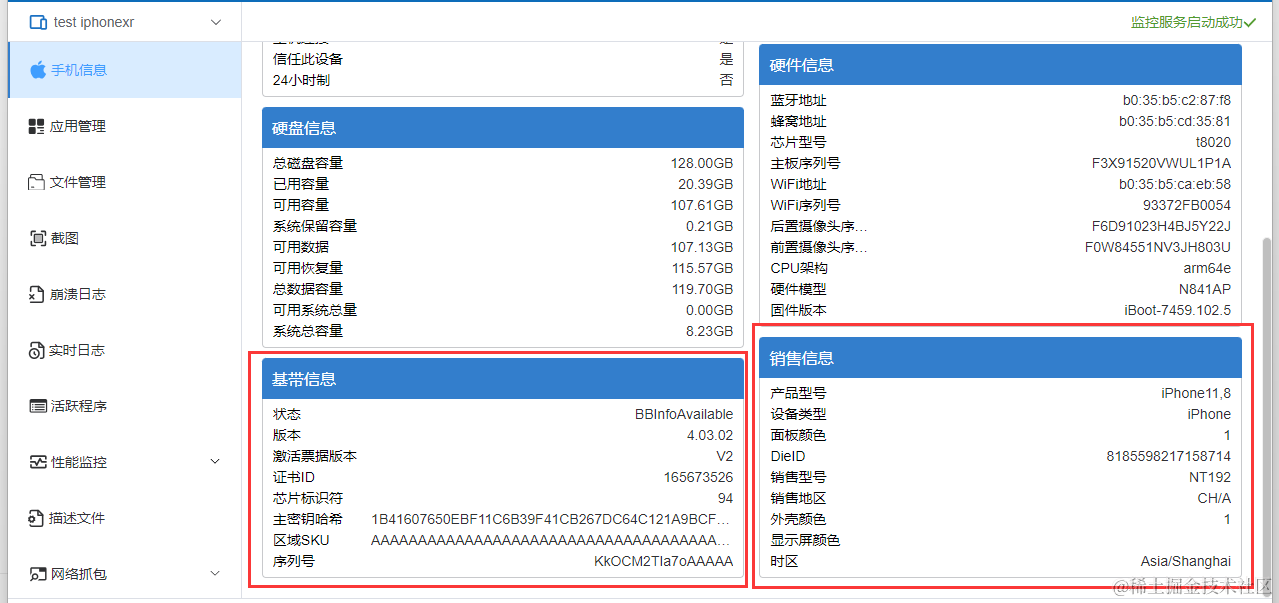This screenshot has width=1279, height=603.
Task: Open 文件管理 from the sidebar
Action: (x=125, y=182)
